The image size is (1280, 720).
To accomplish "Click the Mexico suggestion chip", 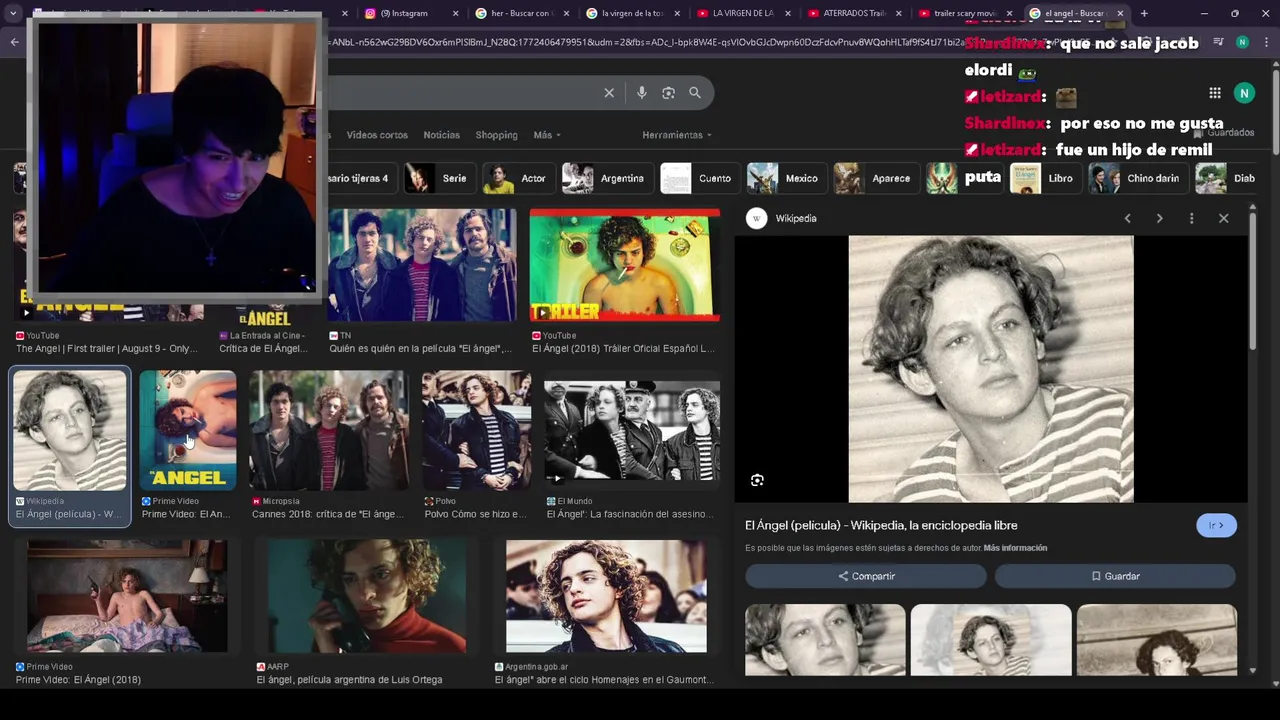I will pyautogui.click(x=786, y=178).
